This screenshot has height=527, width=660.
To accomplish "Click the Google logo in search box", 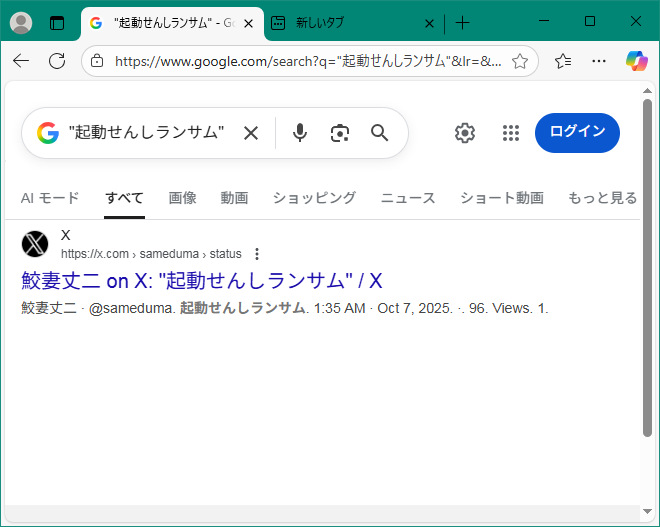I will tap(48, 133).
